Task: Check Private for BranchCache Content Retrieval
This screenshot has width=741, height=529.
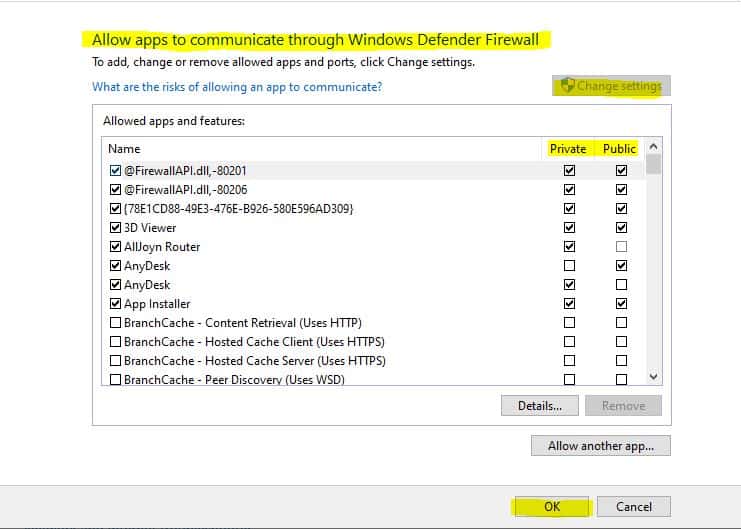Action: [569, 322]
